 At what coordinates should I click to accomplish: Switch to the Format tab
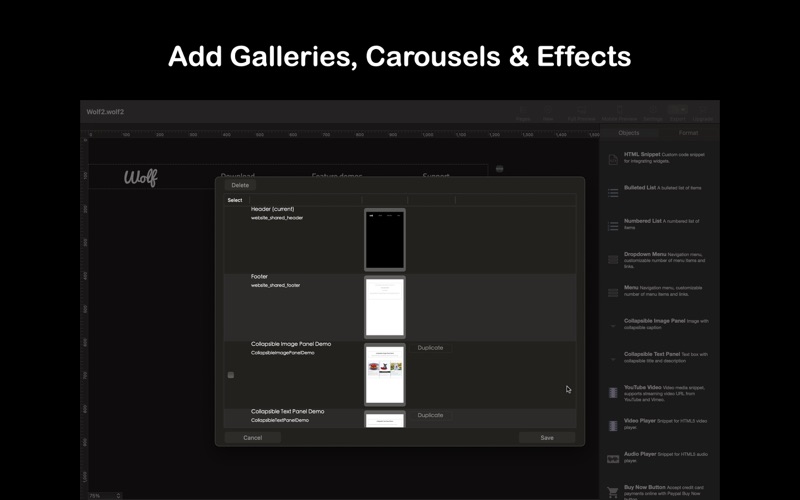click(x=688, y=133)
